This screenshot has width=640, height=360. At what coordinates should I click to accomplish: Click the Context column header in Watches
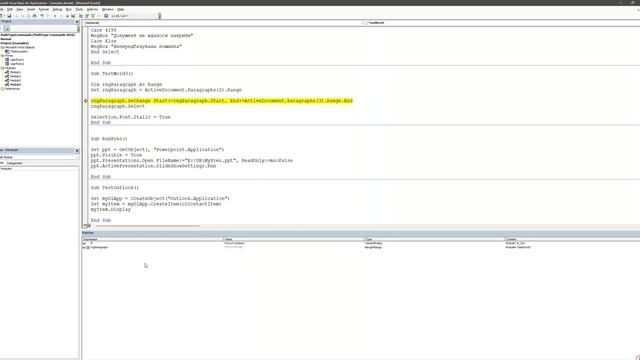(572, 240)
